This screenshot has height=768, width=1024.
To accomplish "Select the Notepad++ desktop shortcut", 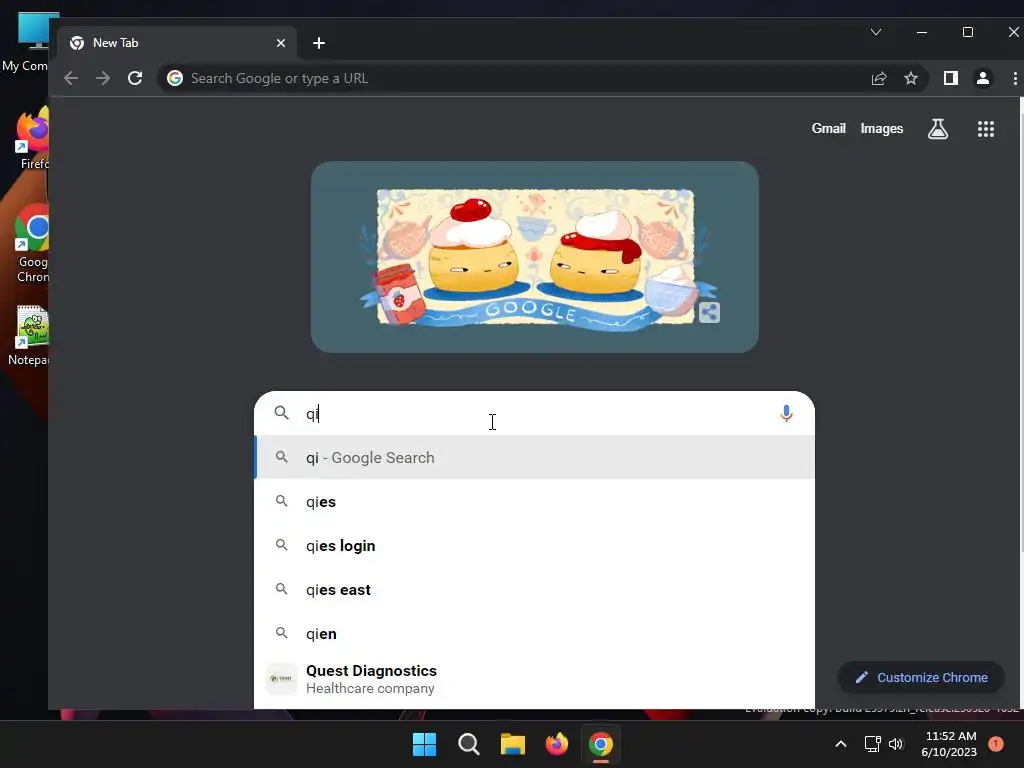I will (29, 335).
